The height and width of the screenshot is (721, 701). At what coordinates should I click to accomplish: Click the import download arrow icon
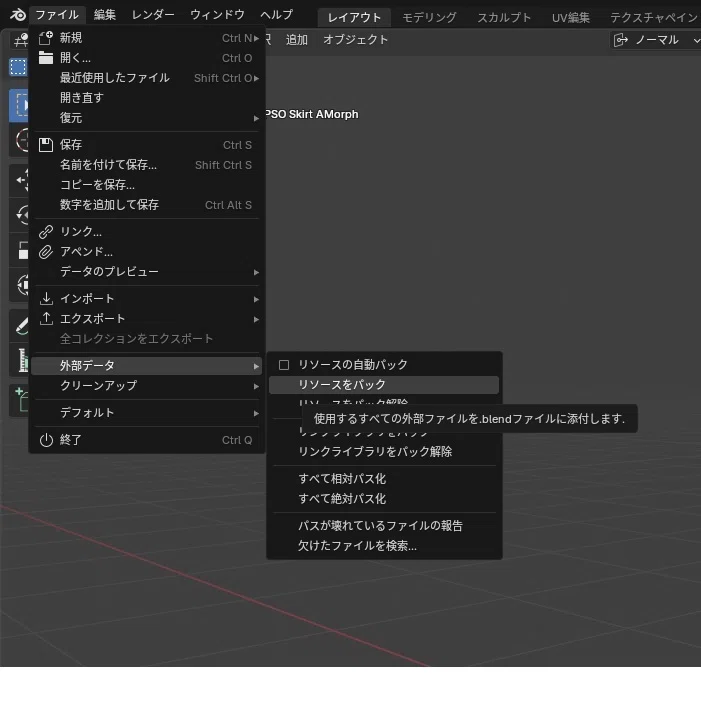pos(46,299)
